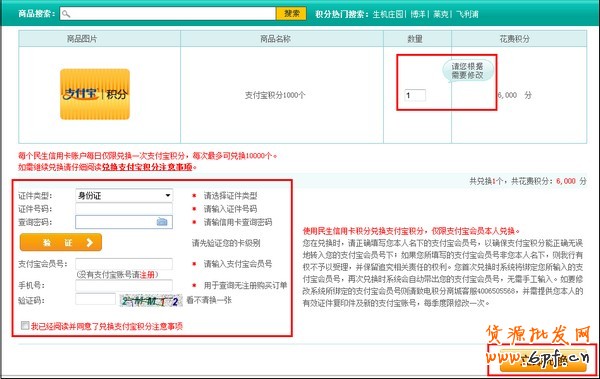This screenshot has height=379, width=600.
Task: Click the red 注册 link
Action: click(147, 274)
